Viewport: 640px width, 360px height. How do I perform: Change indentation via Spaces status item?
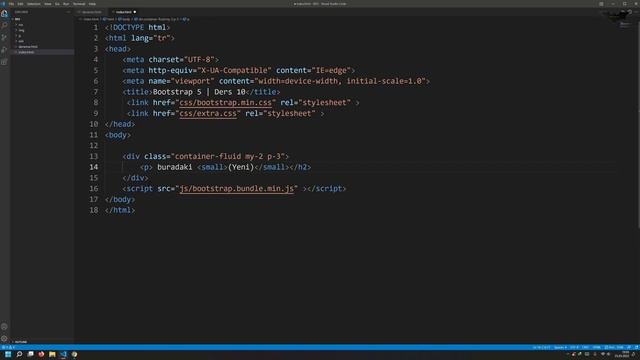pyautogui.click(x=560, y=347)
